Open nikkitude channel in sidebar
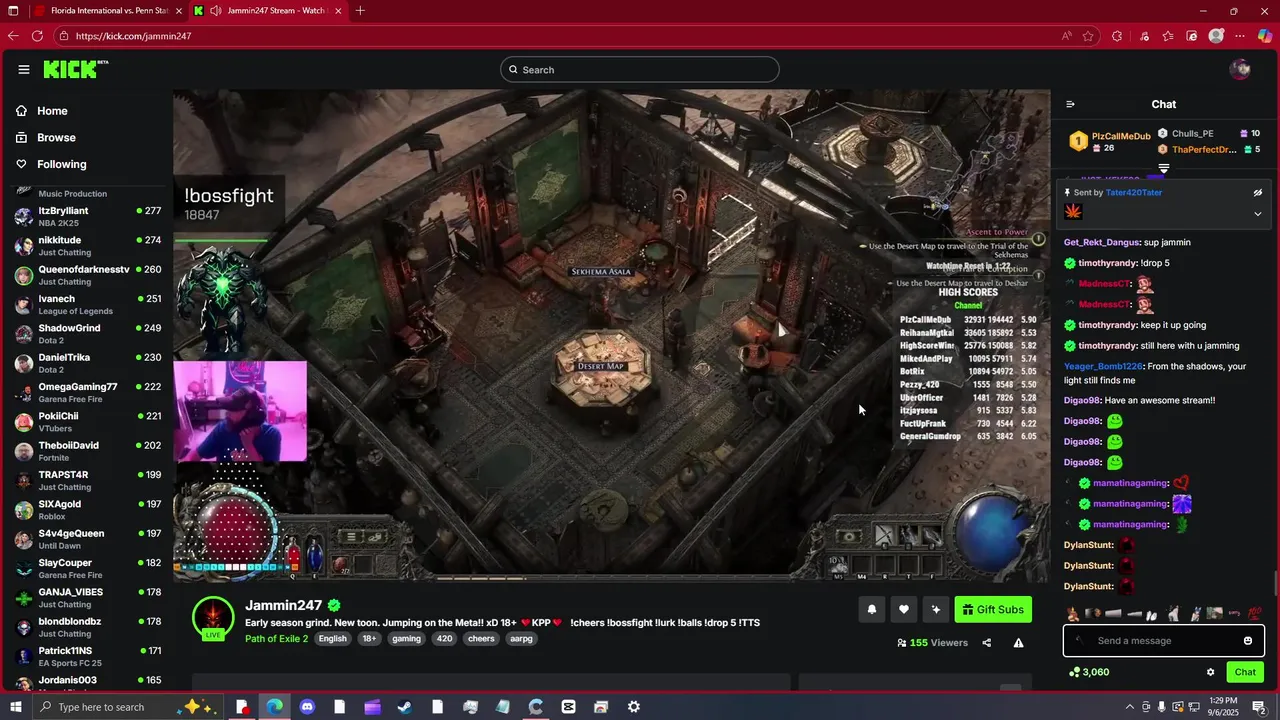The height and width of the screenshot is (720, 1280). click(x=88, y=246)
